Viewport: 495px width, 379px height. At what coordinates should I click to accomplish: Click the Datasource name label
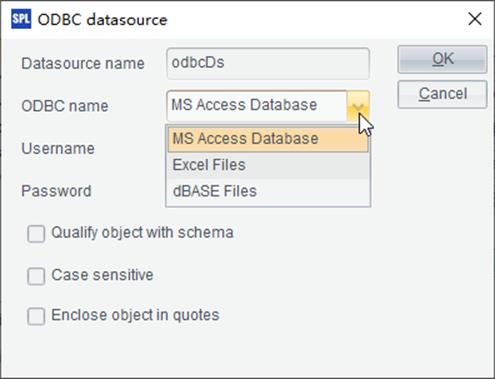(x=83, y=63)
